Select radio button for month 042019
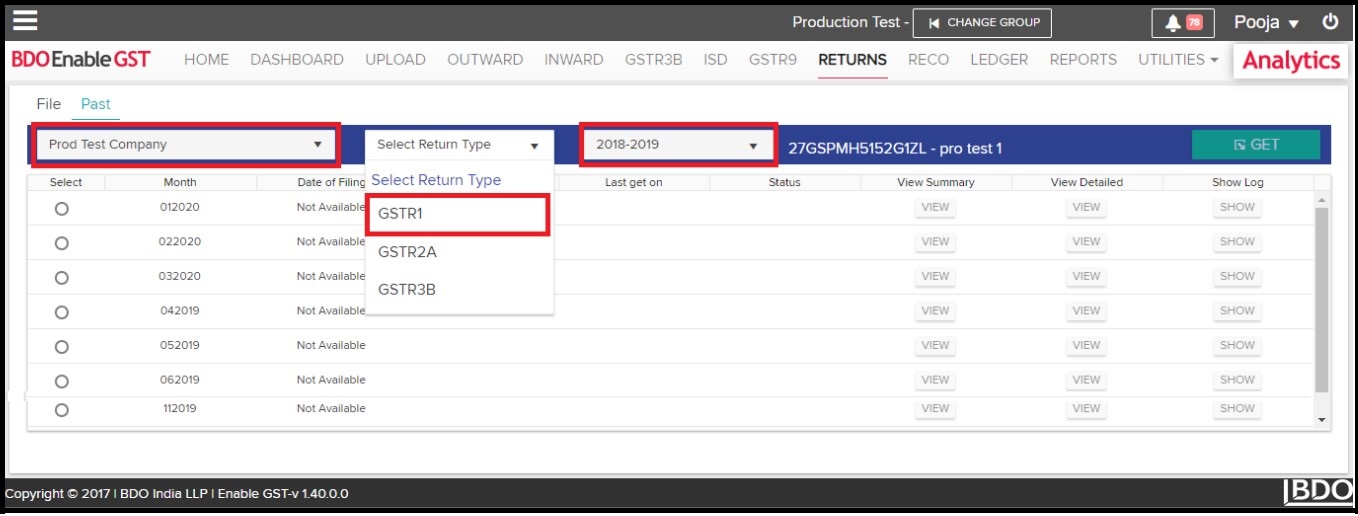 61,312
